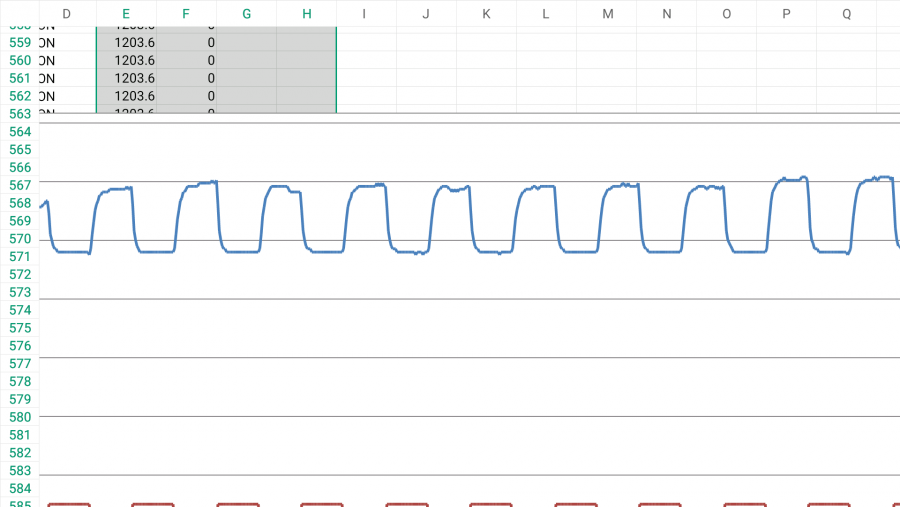Select empty cell J561

point(426,78)
